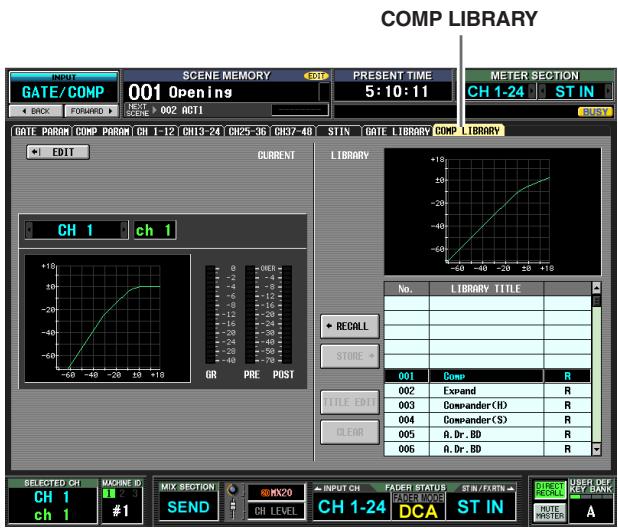Open the GATE/COMP function display

(63, 88)
